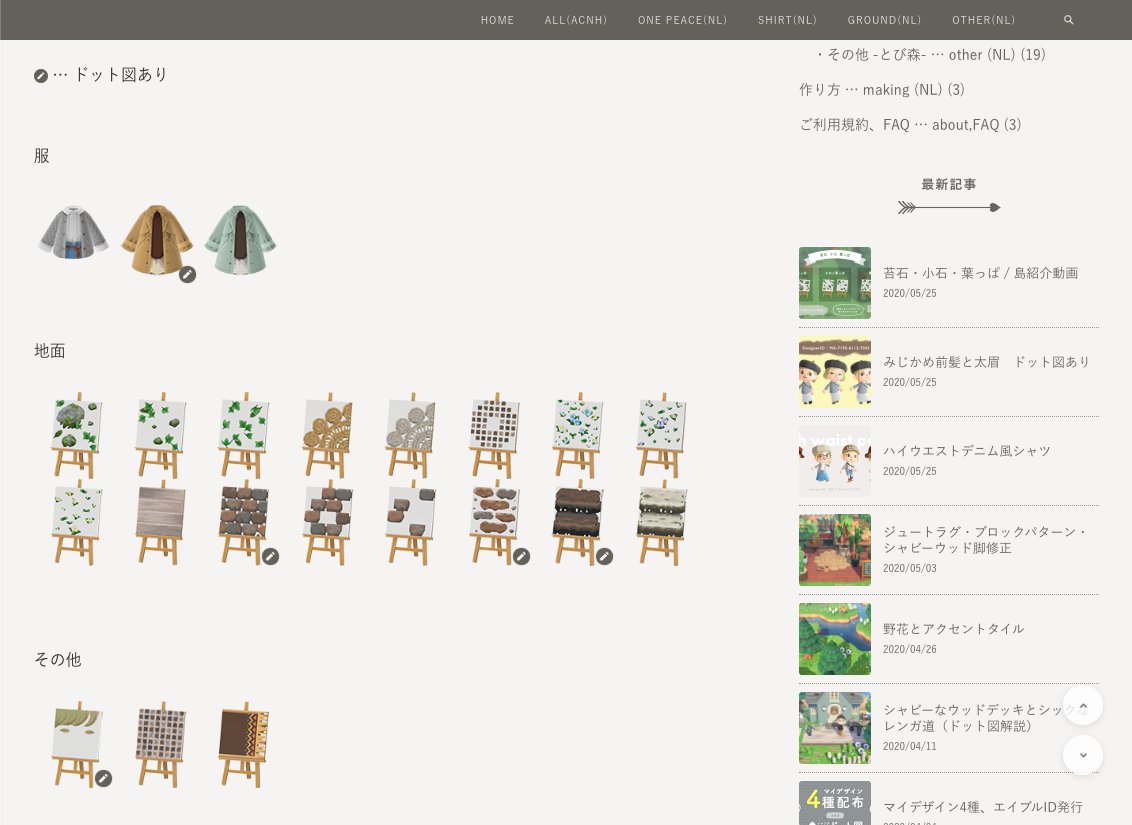Open article みじかめ前髪と太眉 ドット図あり
The image size is (1132, 825).
click(986, 362)
